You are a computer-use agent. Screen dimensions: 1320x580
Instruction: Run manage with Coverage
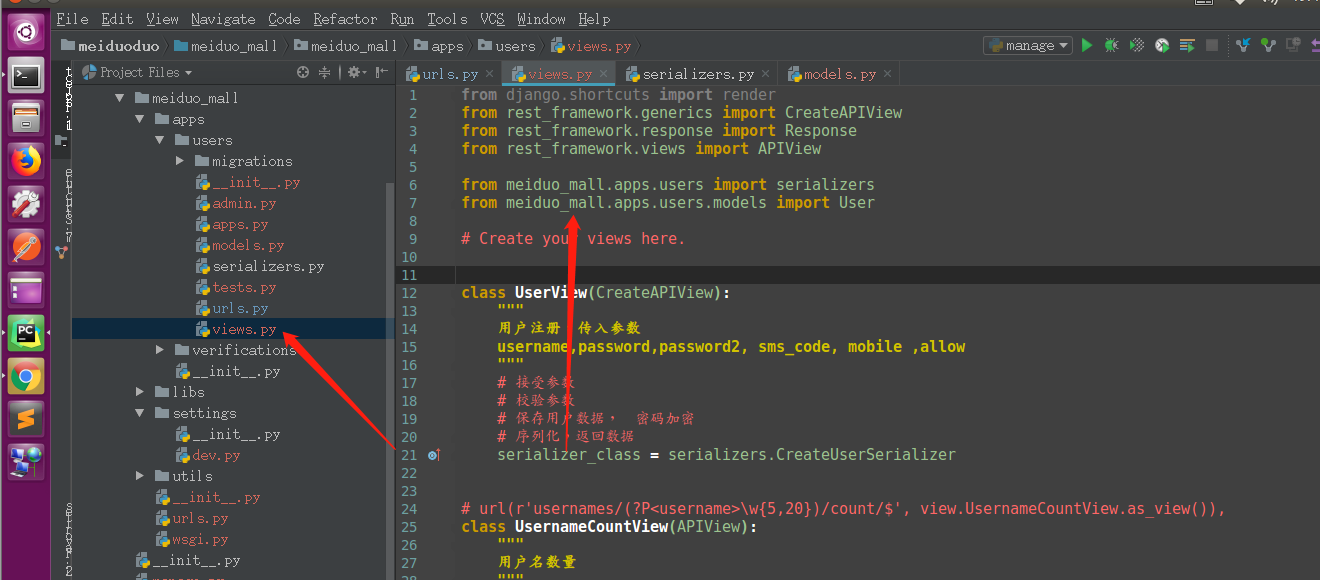1137,45
